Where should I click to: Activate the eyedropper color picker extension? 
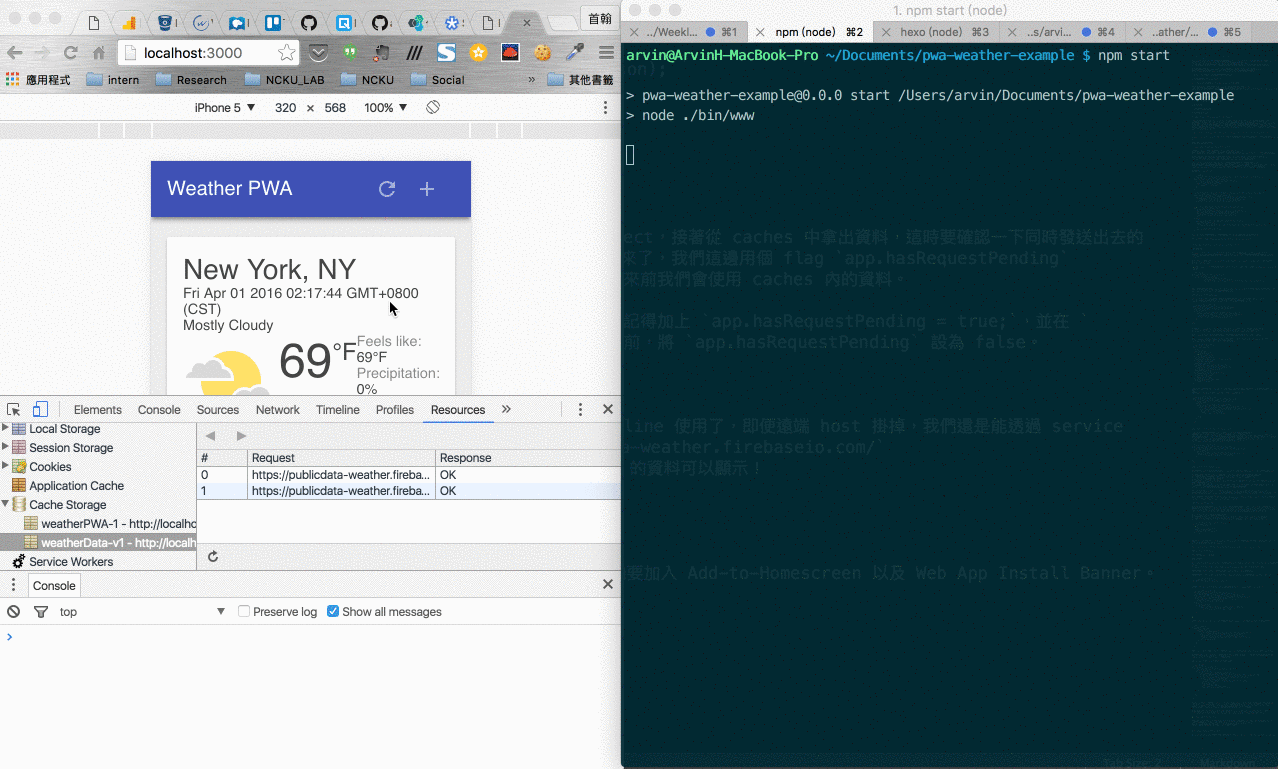click(x=574, y=53)
